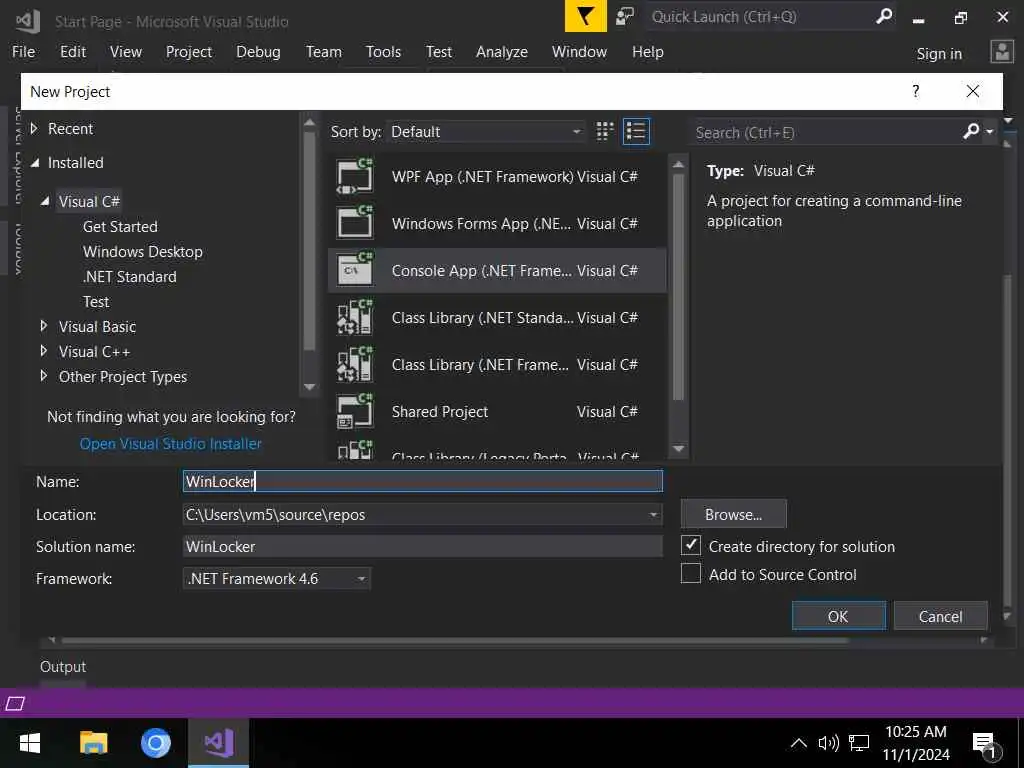This screenshot has height=768, width=1024.
Task: Click the feedback icon beside Quick Launch
Action: click(625, 16)
